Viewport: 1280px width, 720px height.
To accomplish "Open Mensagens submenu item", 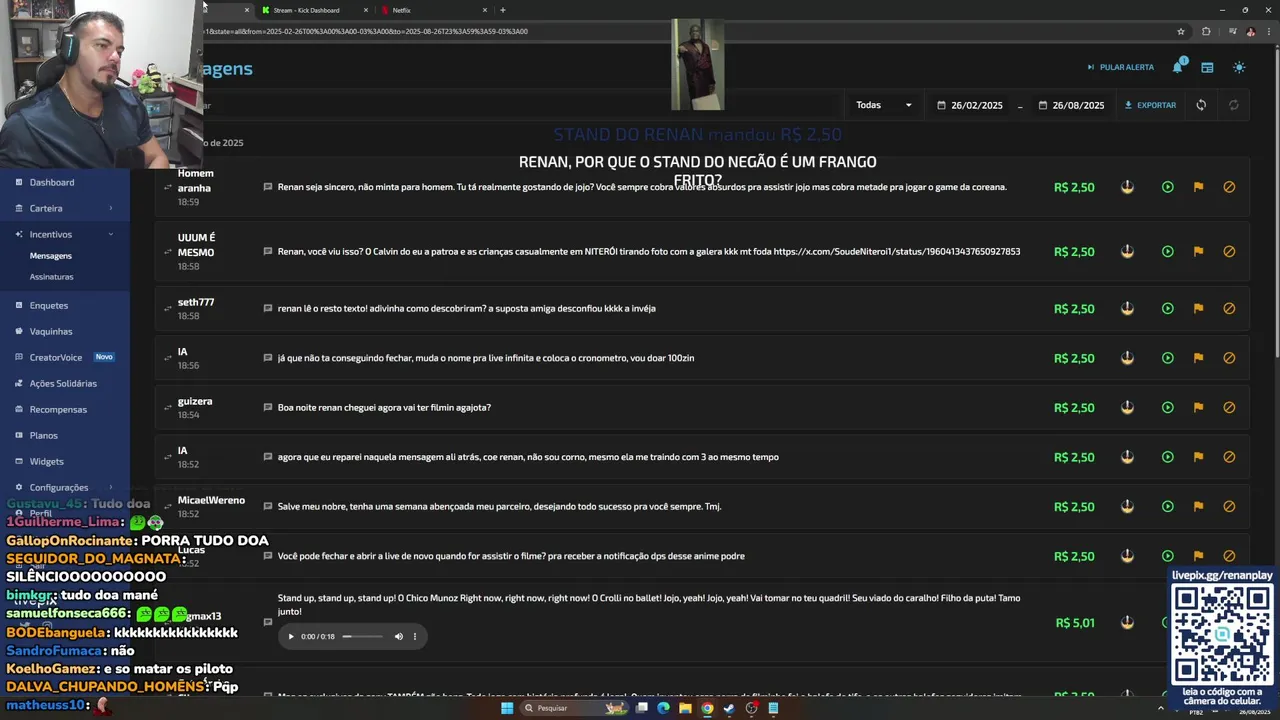I will (x=51, y=256).
